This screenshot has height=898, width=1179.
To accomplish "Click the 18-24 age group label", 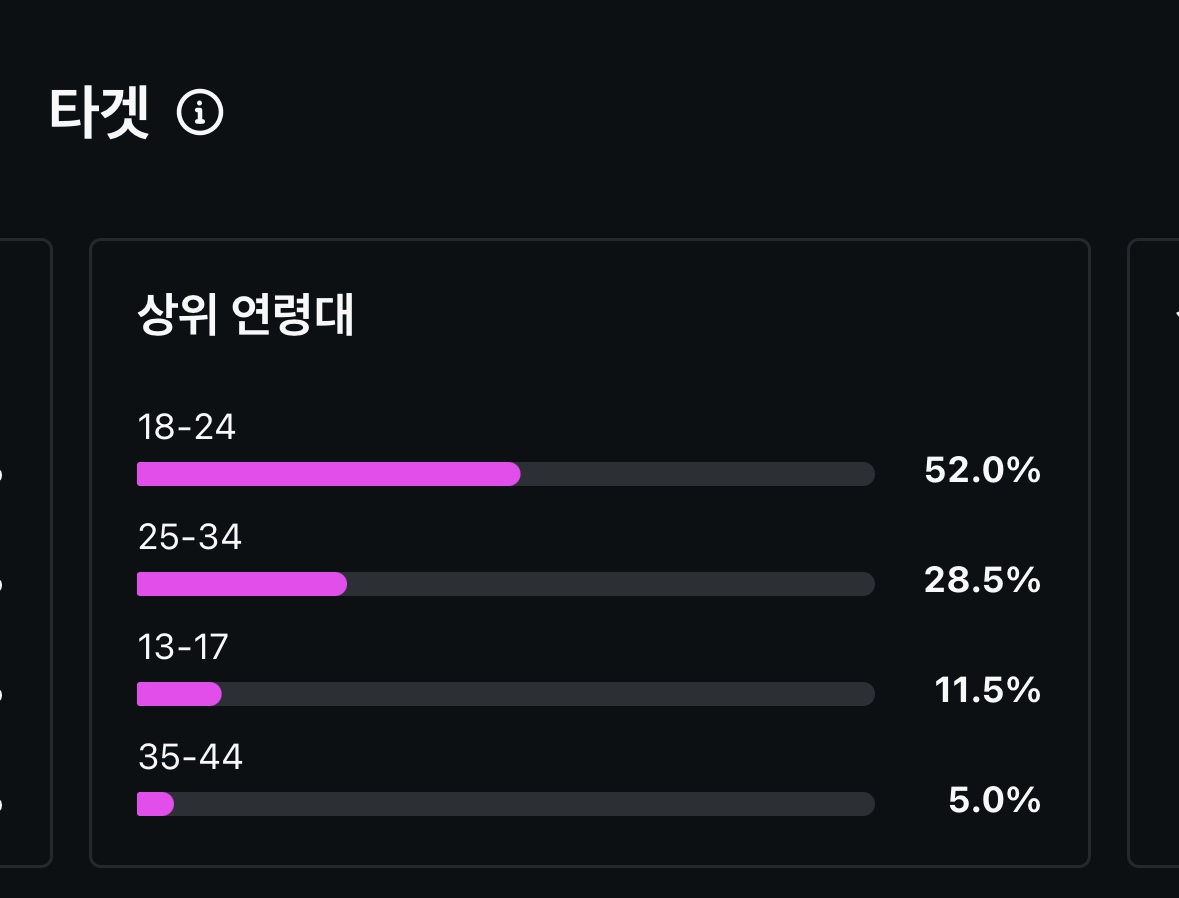I will (x=186, y=426).
